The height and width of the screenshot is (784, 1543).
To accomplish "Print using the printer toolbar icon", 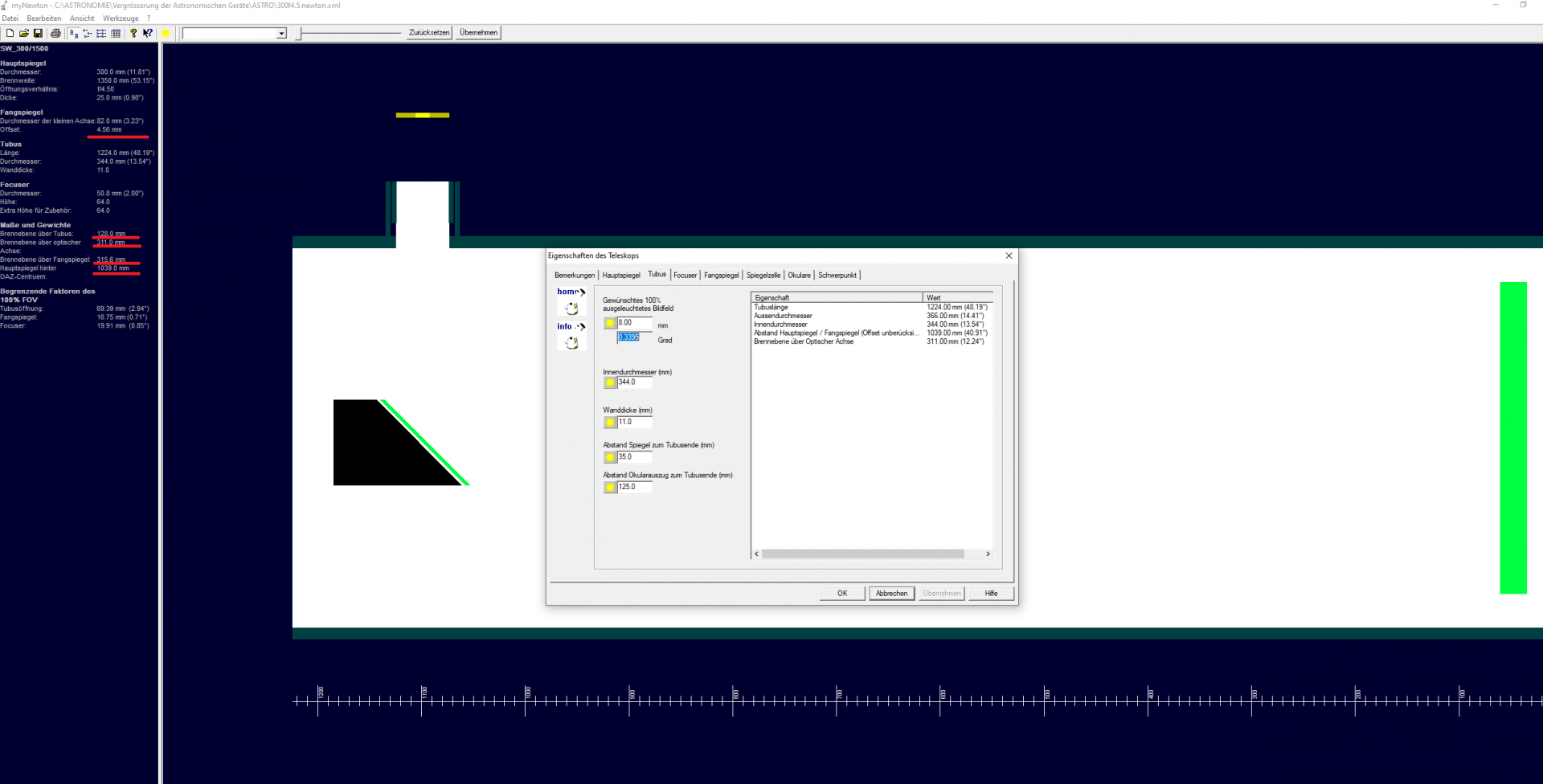I will pyautogui.click(x=55, y=33).
